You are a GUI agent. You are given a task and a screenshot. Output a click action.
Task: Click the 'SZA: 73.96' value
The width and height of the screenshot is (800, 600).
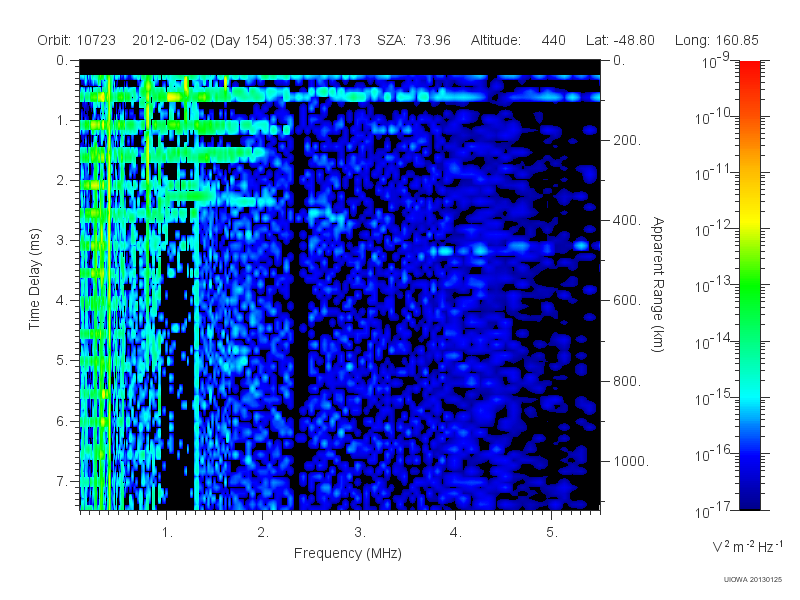pos(414,40)
